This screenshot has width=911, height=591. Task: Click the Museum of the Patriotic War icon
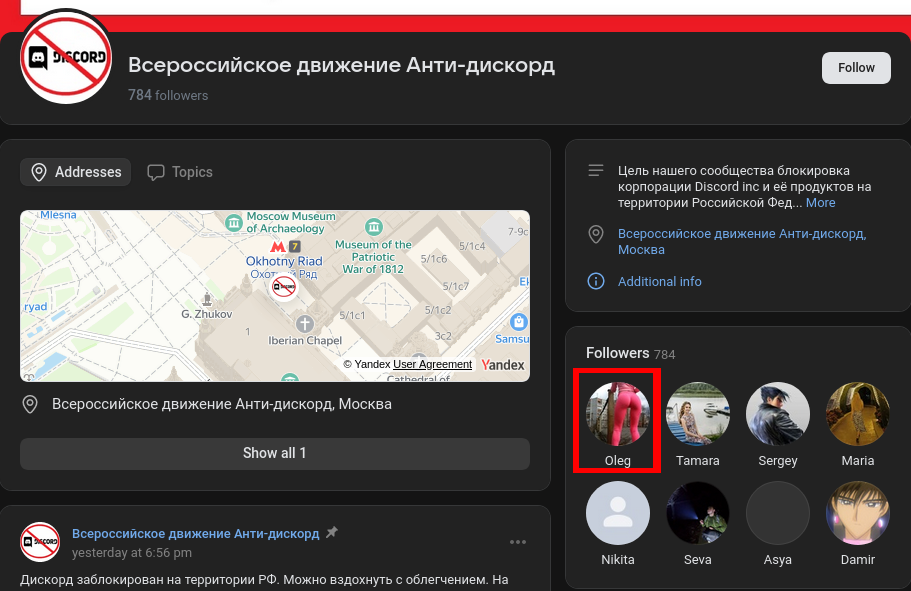[x=374, y=227]
